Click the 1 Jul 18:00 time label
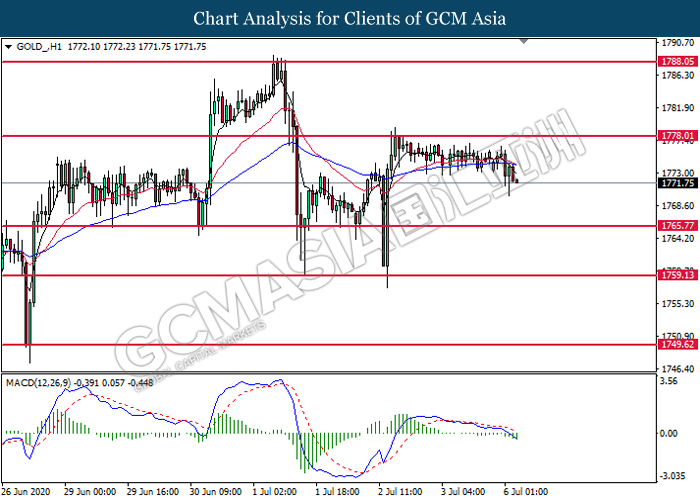 338,492
